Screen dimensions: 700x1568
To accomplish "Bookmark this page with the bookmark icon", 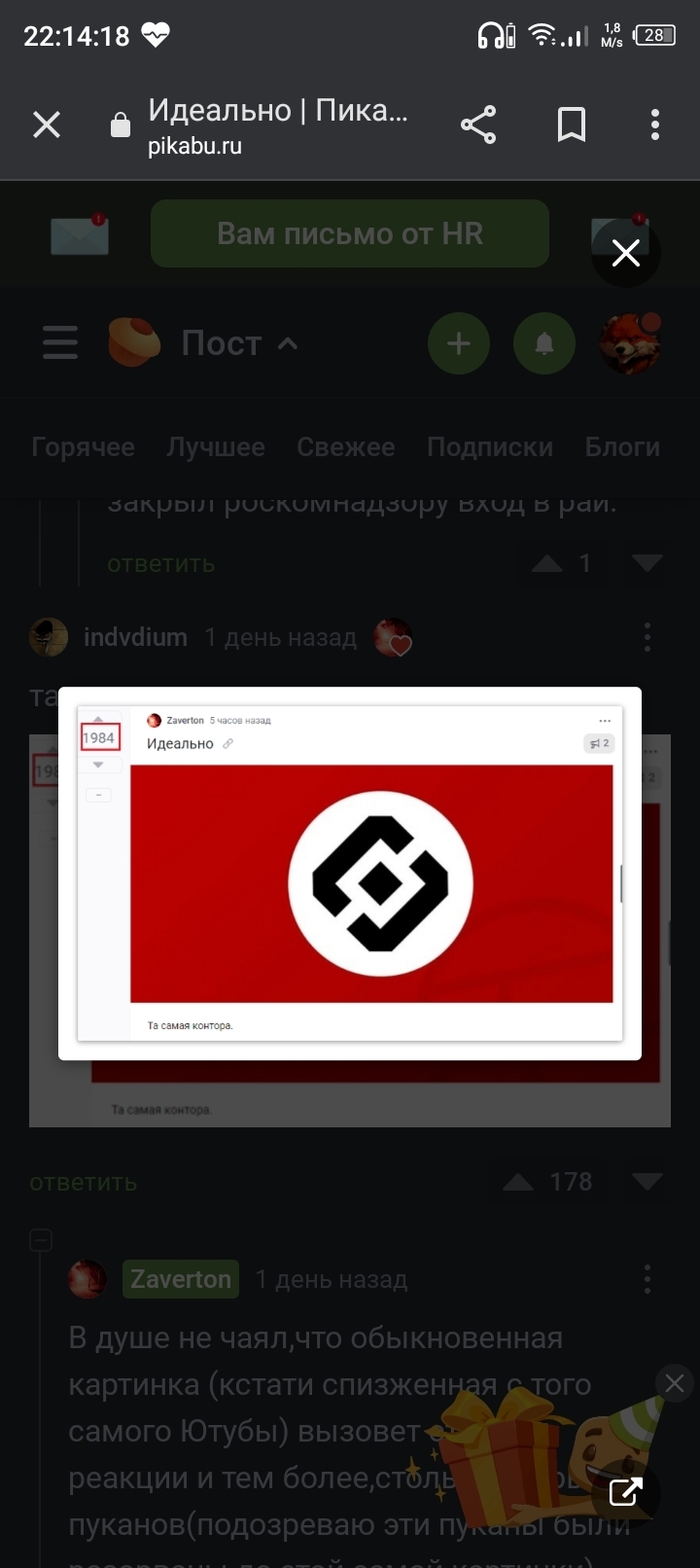I will point(571,125).
